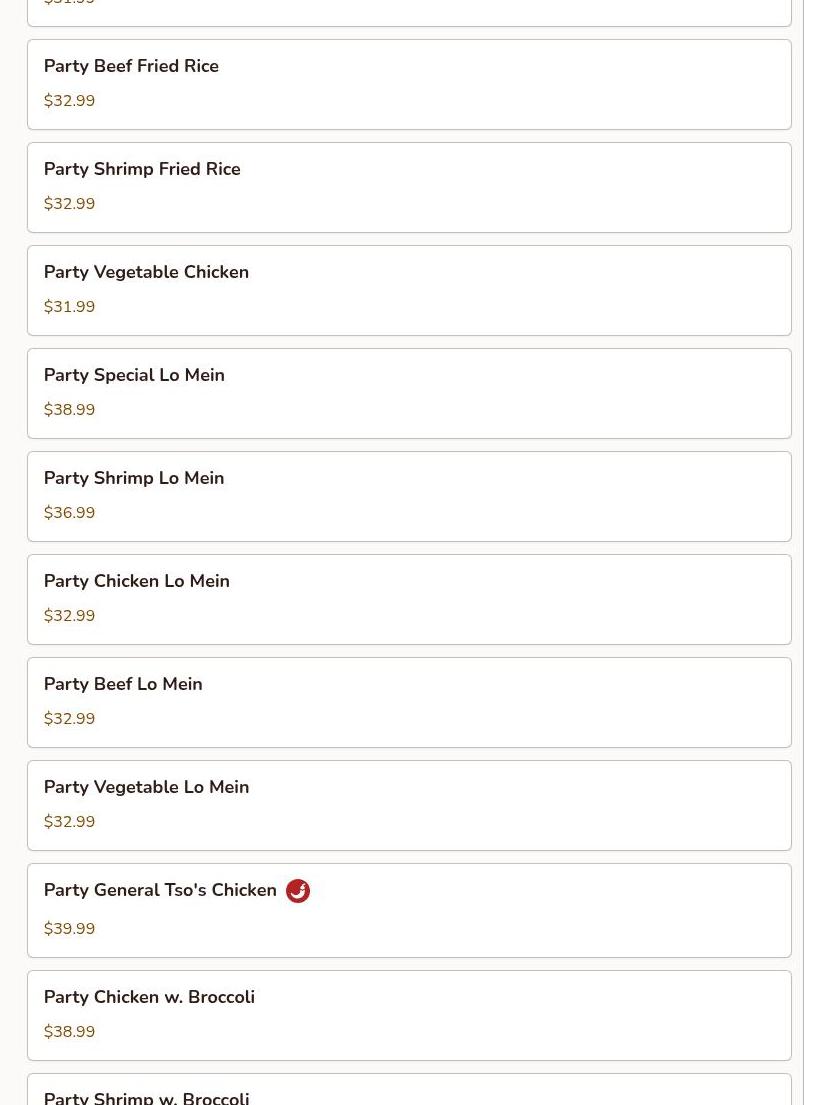
Task: Select Party Vegetable Lo Mein item
Action: point(410,805)
